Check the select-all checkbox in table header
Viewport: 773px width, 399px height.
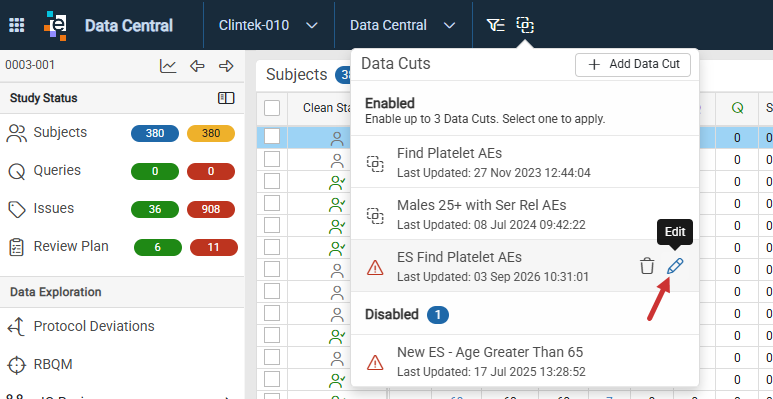272,108
